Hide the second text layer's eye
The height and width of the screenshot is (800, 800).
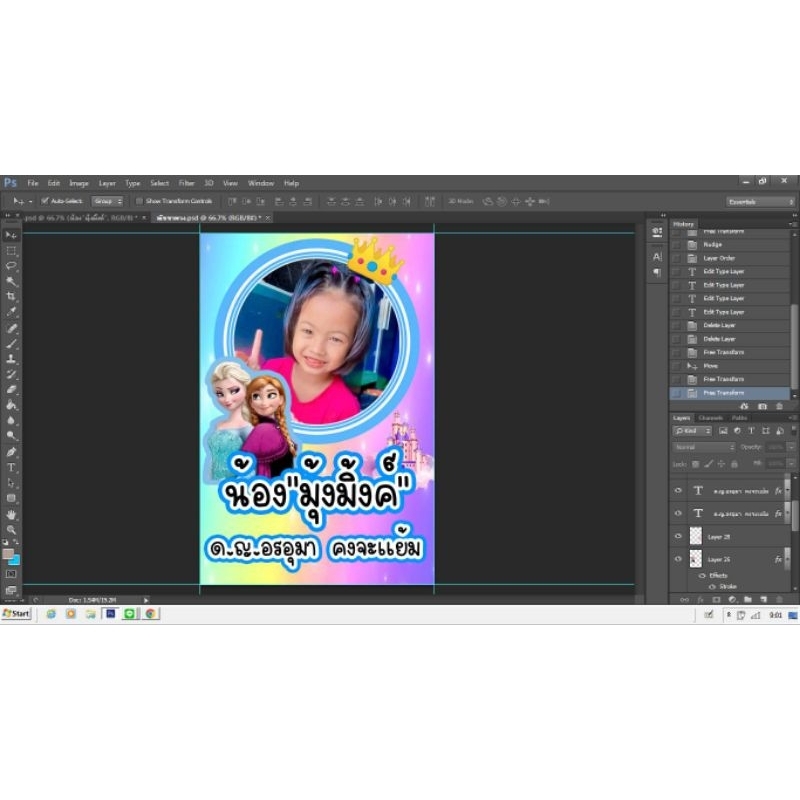tap(678, 513)
